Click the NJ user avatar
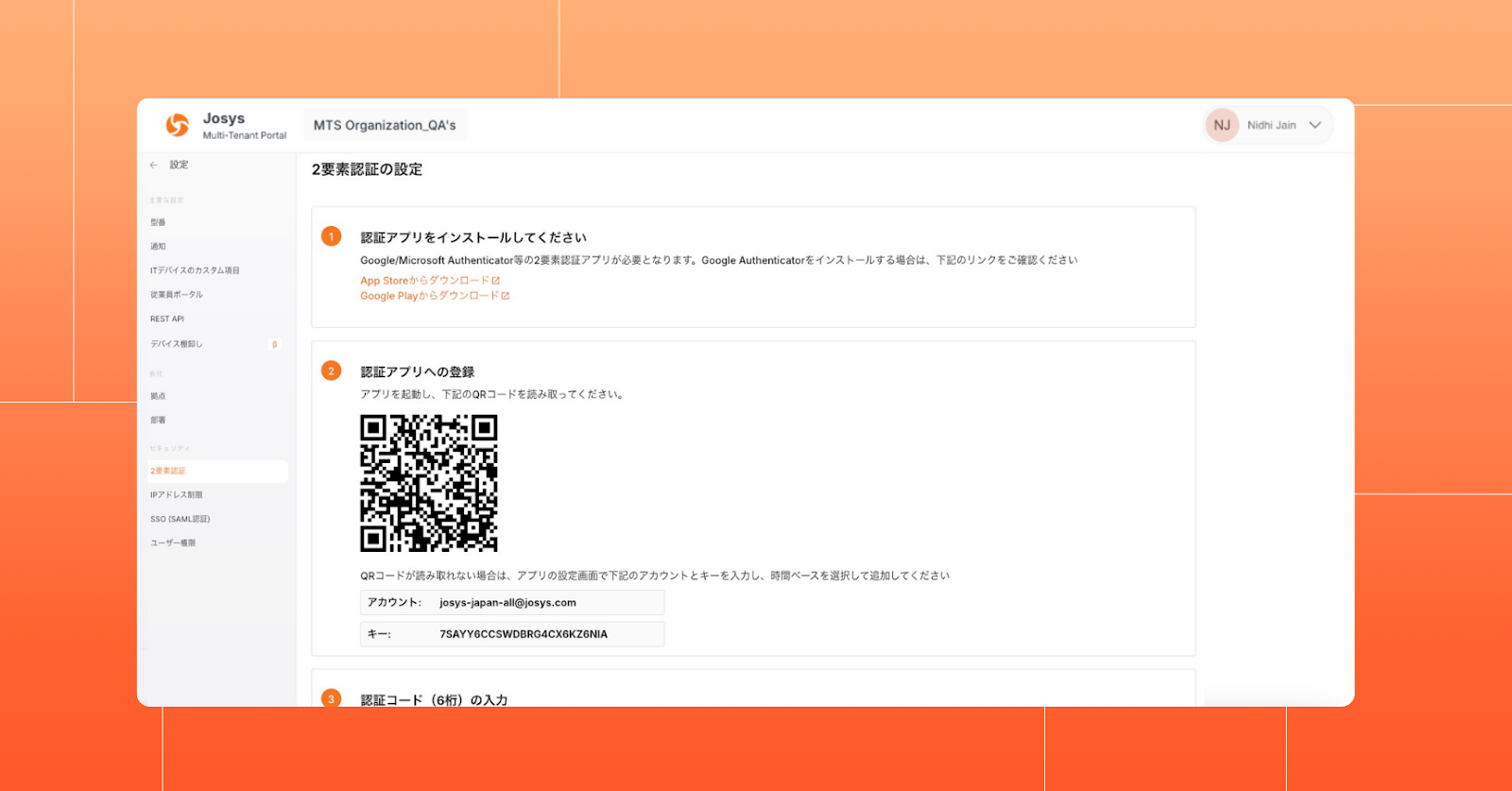Screen dimensions: 1512x791 tap(1222, 125)
